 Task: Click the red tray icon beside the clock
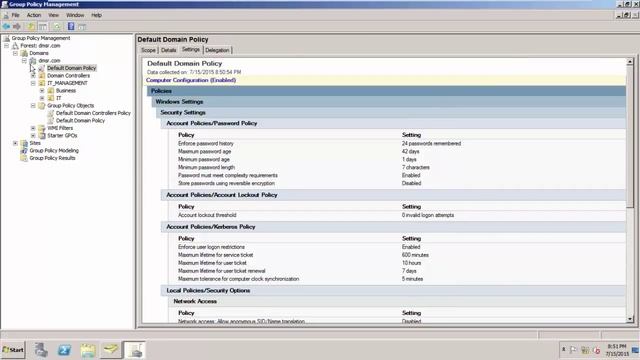pos(596,350)
